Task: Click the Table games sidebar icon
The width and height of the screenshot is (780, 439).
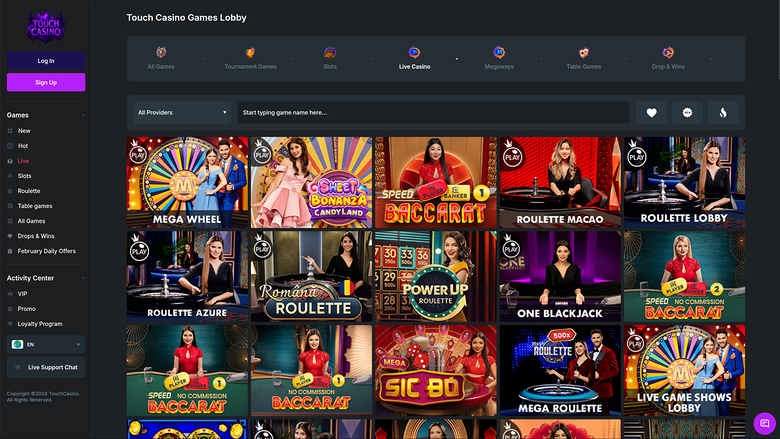Action: (x=10, y=206)
